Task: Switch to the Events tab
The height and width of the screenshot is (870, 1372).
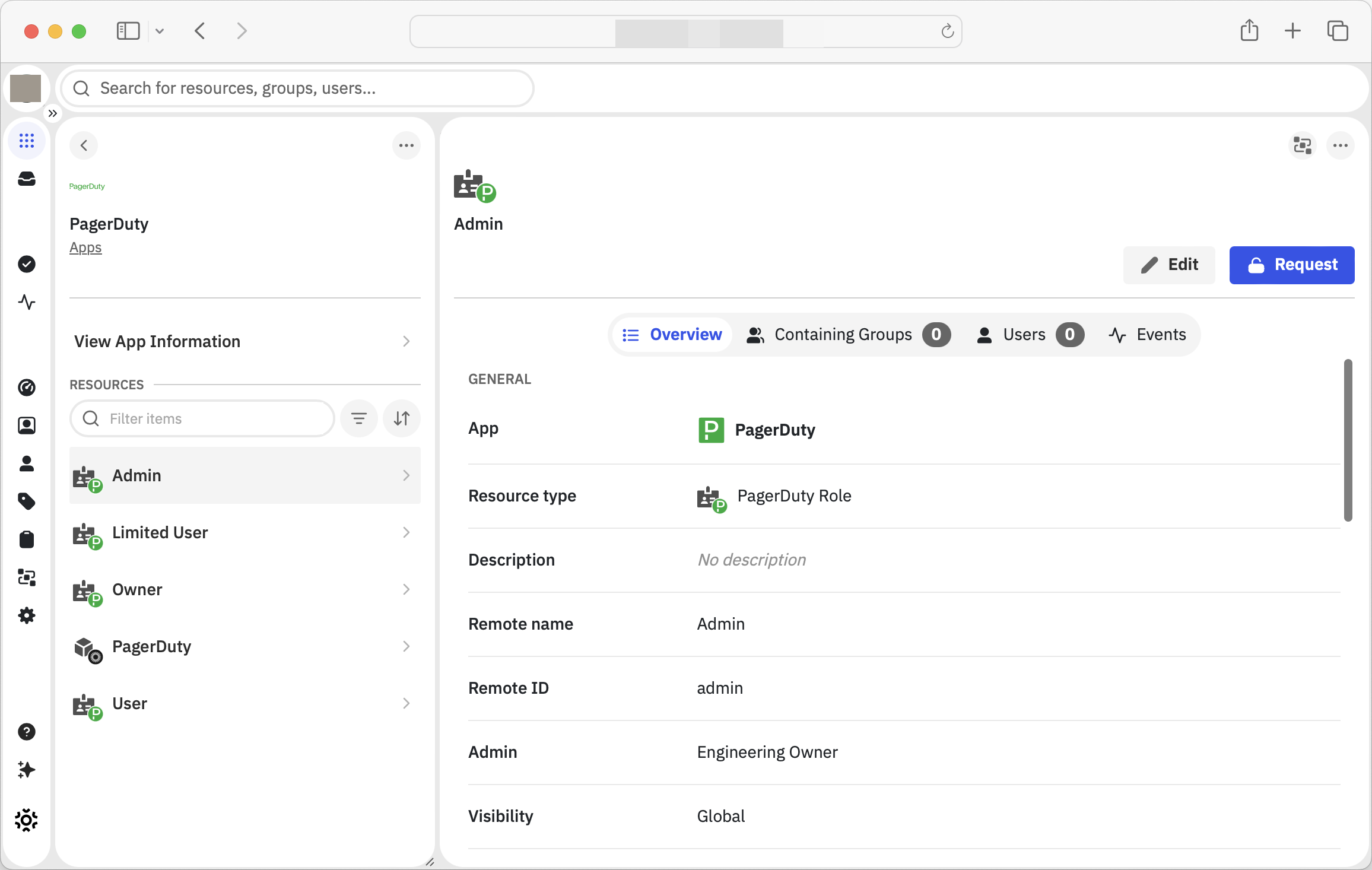Action: click(1147, 335)
